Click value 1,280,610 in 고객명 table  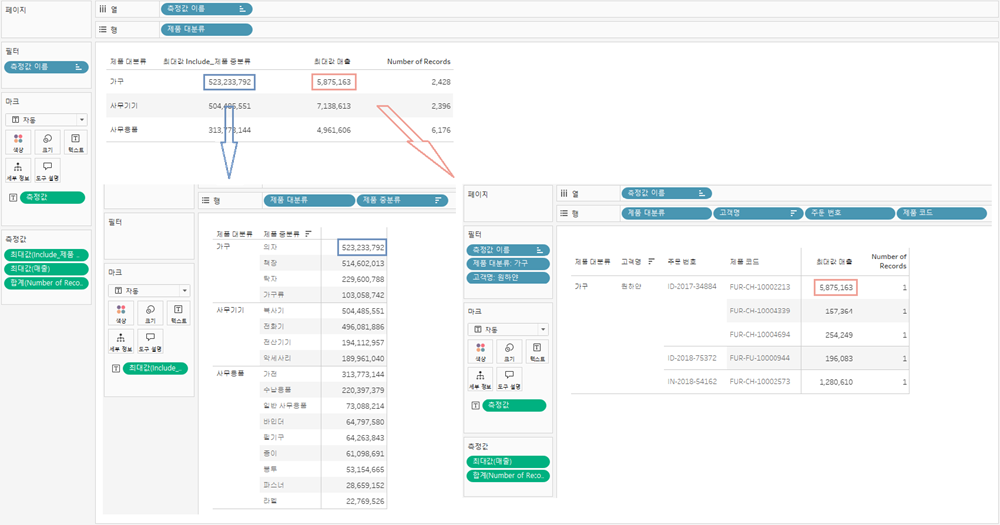click(835, 382)
